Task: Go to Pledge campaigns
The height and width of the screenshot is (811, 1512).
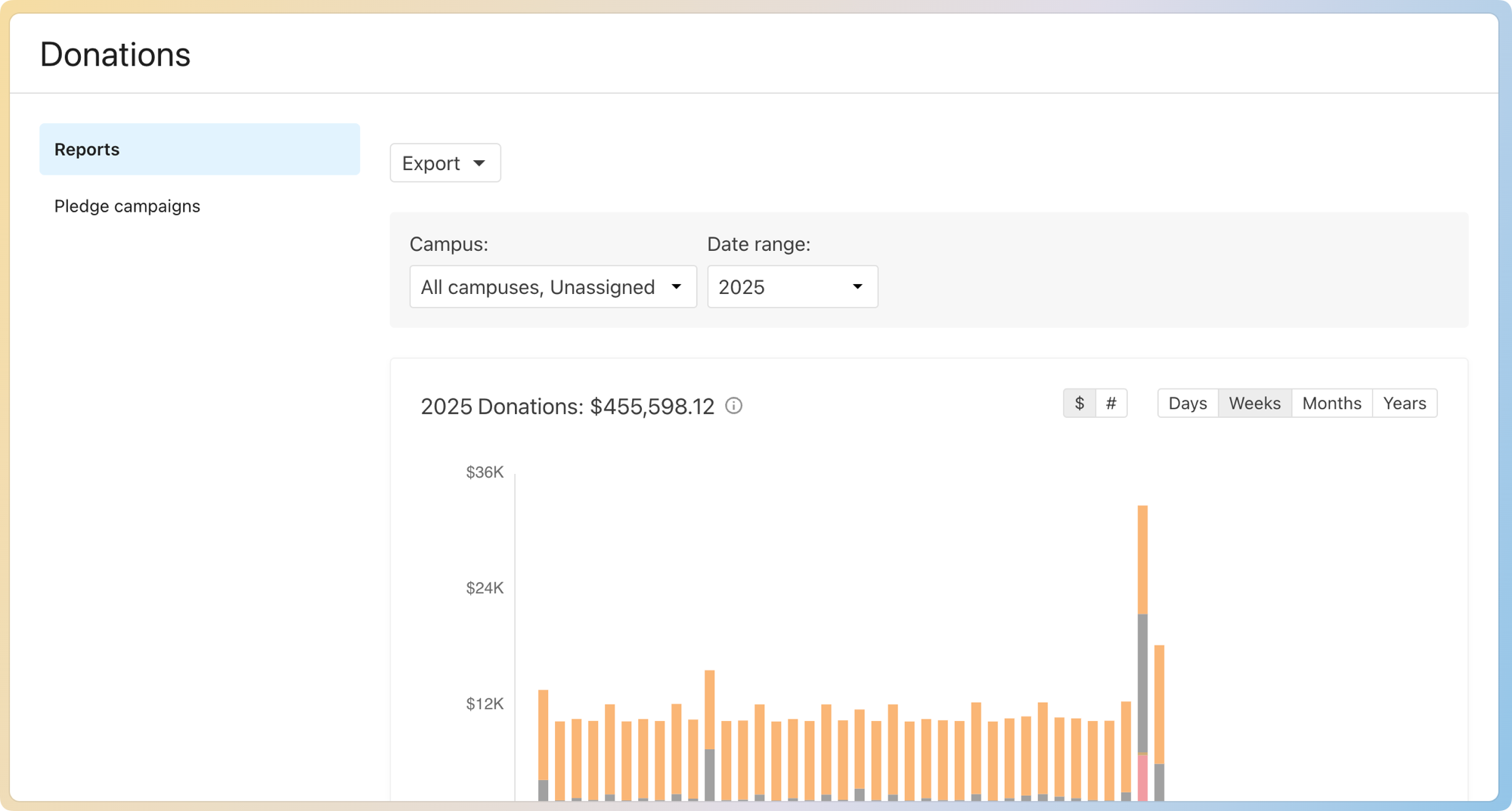Action: point(127,206)
